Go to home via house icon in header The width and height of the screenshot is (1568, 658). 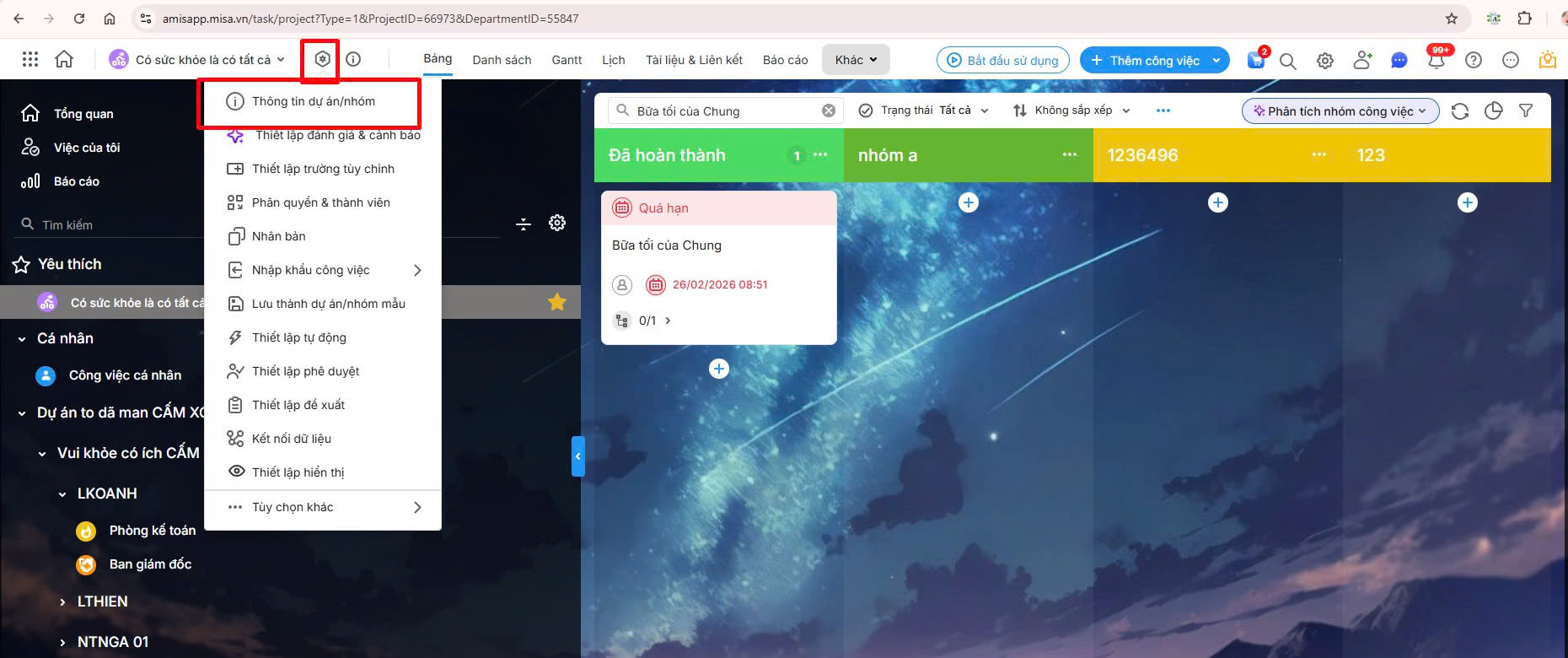64,59
